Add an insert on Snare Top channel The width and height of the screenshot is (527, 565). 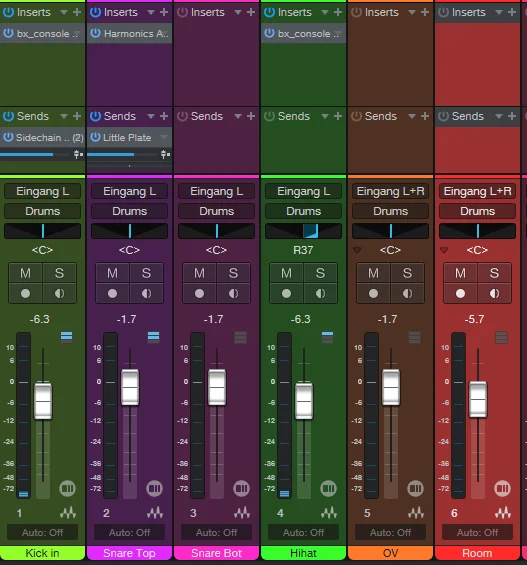[x=164, y=12]
